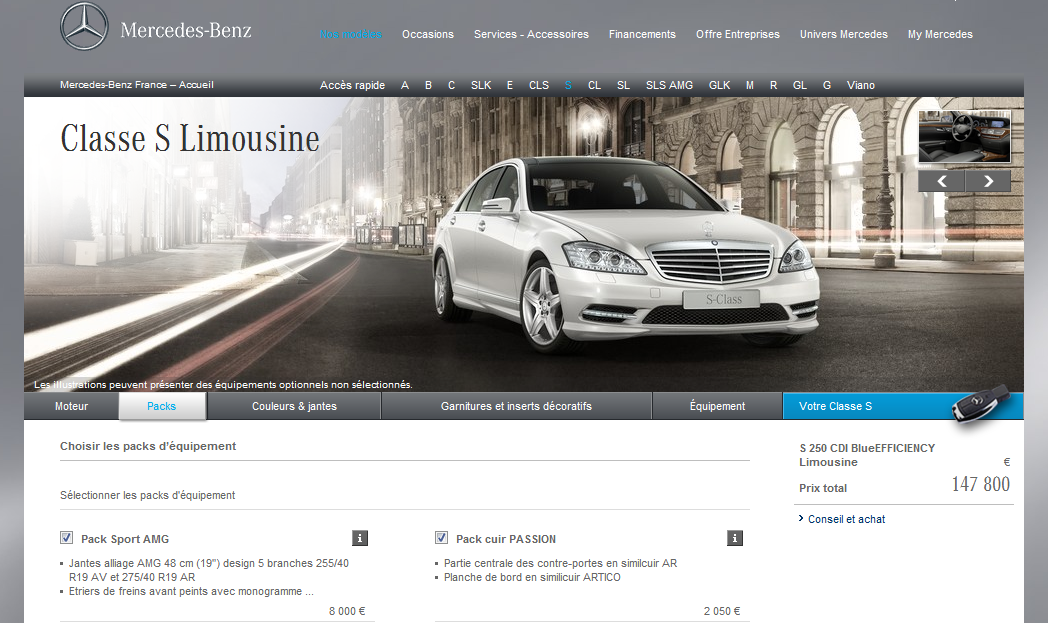Click the Classe S Limousine heading
Screen dimensions: 1048x623
[190, 138]
